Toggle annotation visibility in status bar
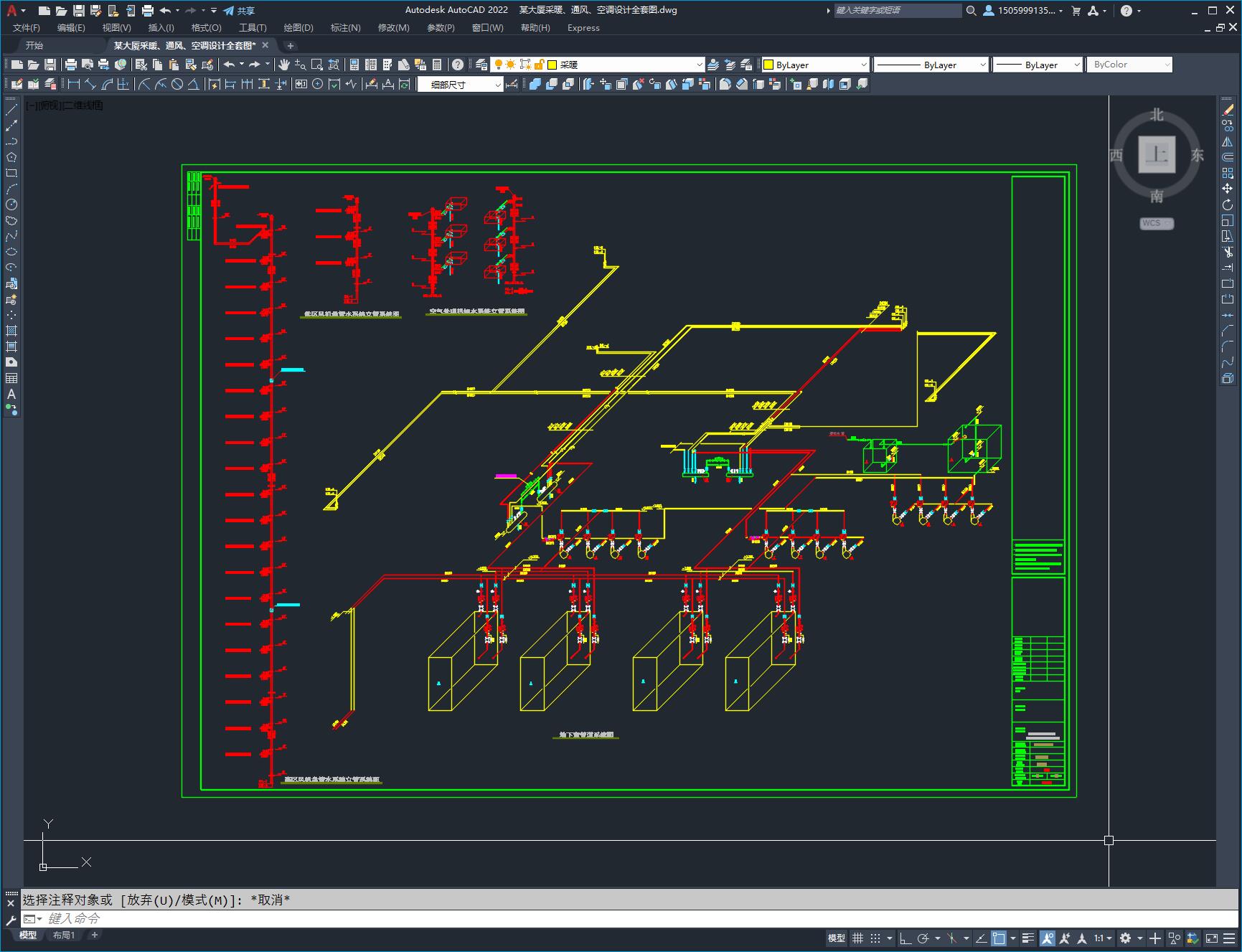Viewport: 1242px width, 952px height. pos(1048,938)
